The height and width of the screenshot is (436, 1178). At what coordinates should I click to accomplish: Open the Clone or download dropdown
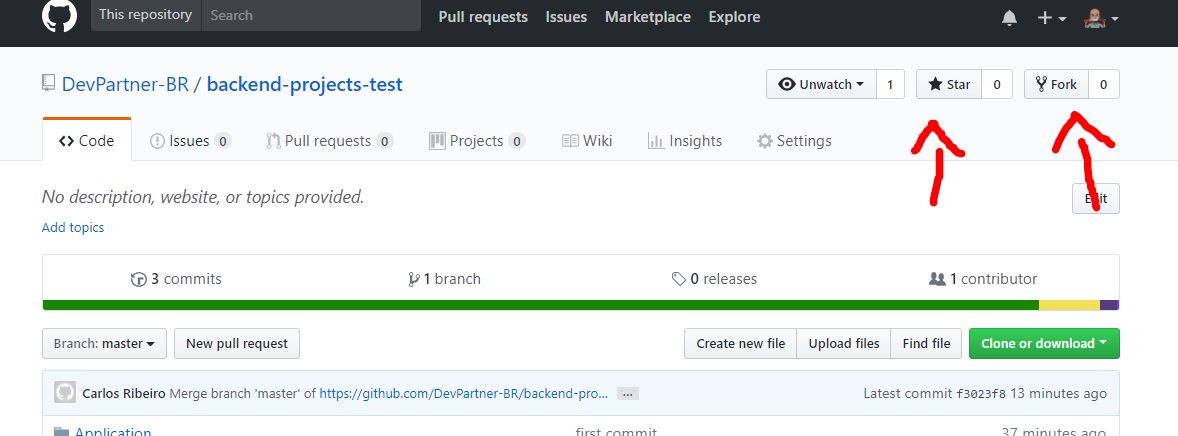click(x=1044, y=344)
